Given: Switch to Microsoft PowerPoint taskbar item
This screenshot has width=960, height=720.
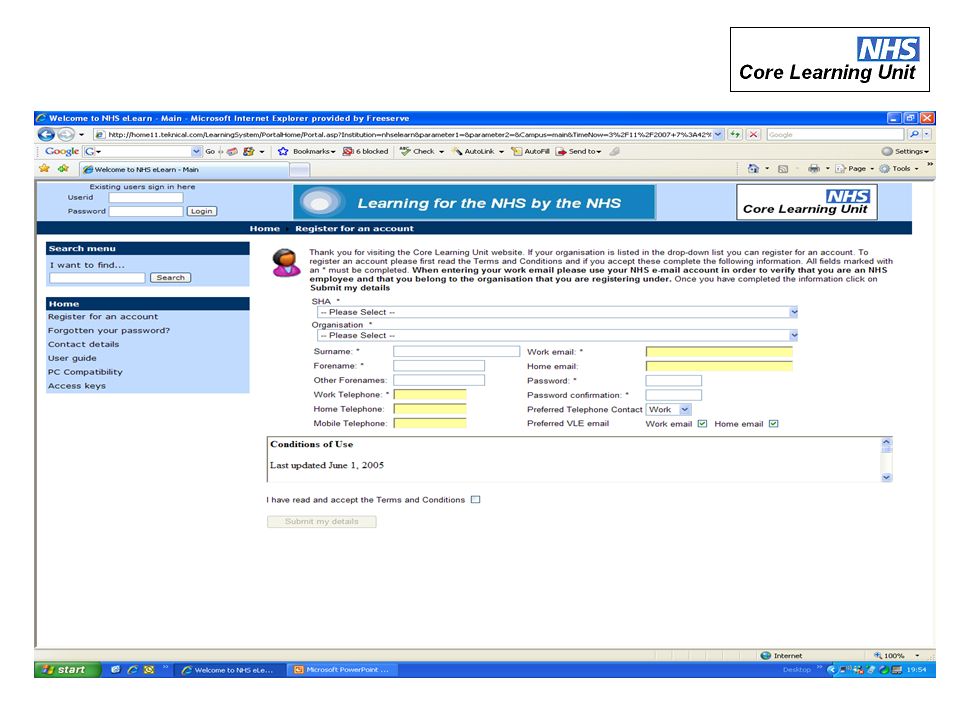Looking at the screenshot, I should pos(342,670).
